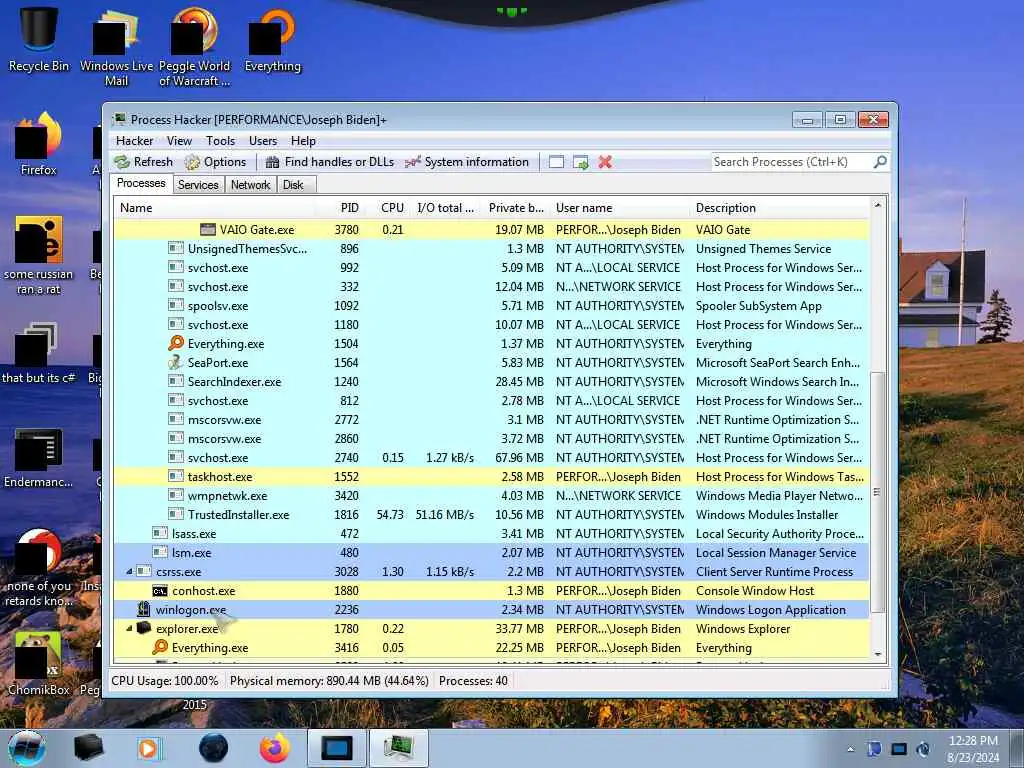Open the Windows Start button

click(27, 748)
